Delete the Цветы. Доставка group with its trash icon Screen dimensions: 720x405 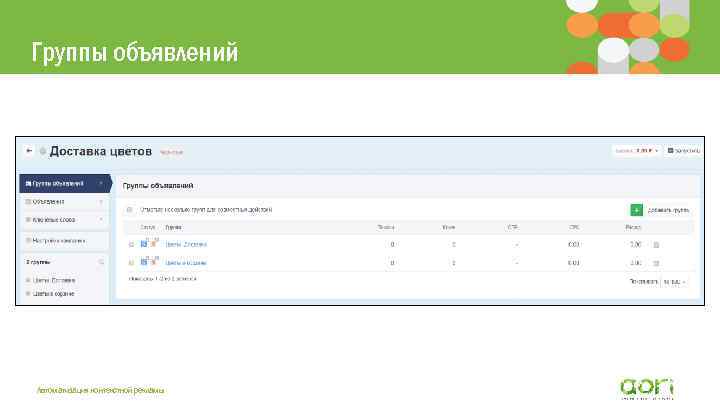pos(656,245)
